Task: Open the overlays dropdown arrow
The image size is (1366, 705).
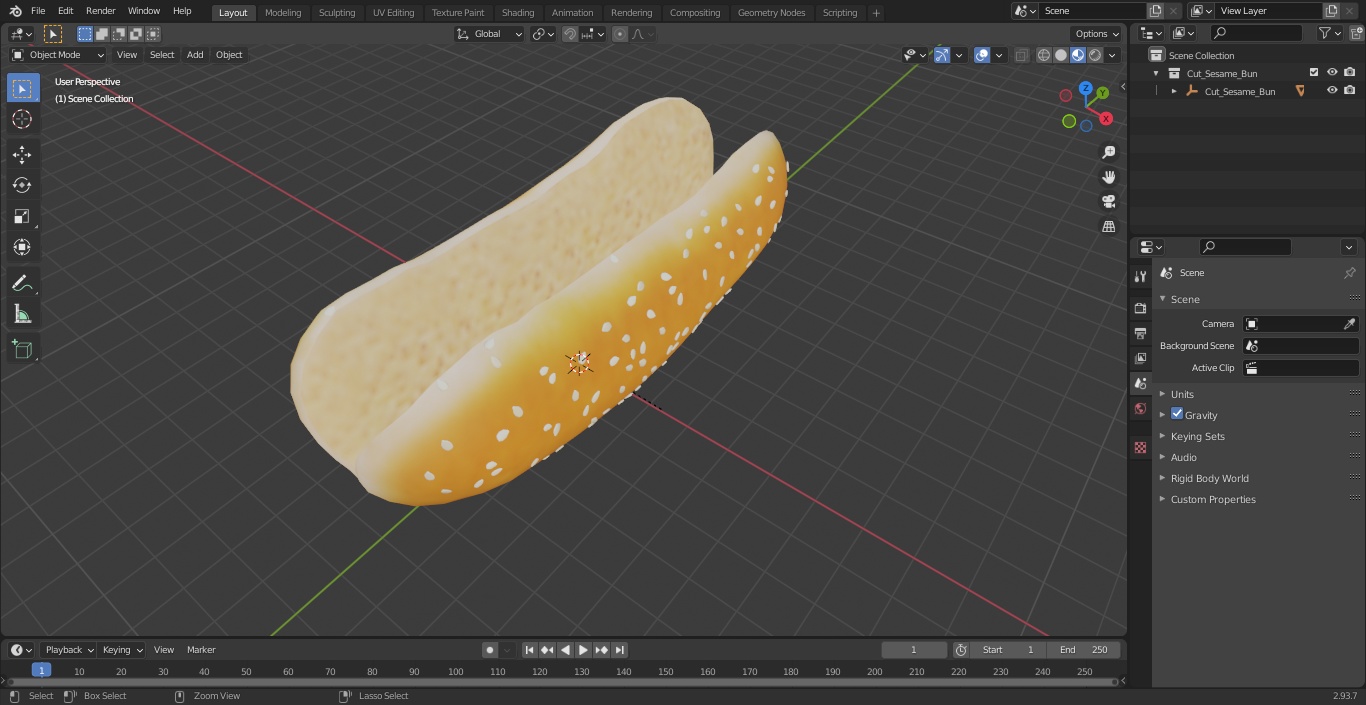Action: click(x=999, y=55)
